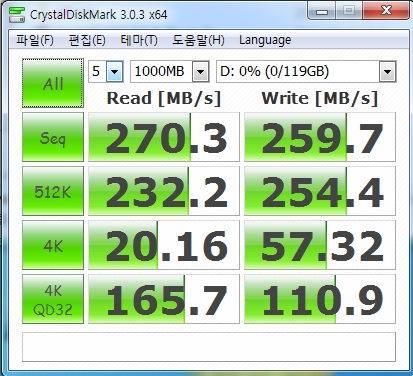Image resolution: width=413 pixels, height=376 pixels.
Task: Expand the 1000MB test size dropdown
Action: 200,71
